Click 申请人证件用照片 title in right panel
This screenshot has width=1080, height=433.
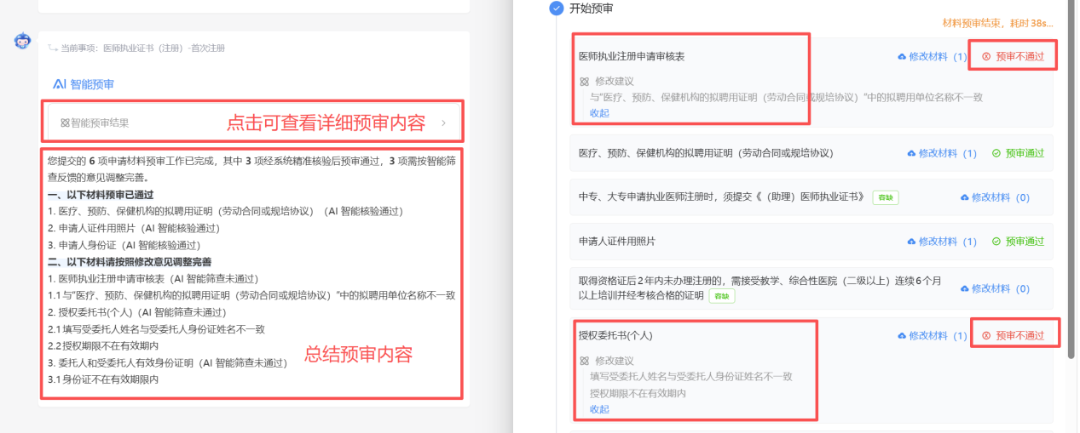click(617, 242)
